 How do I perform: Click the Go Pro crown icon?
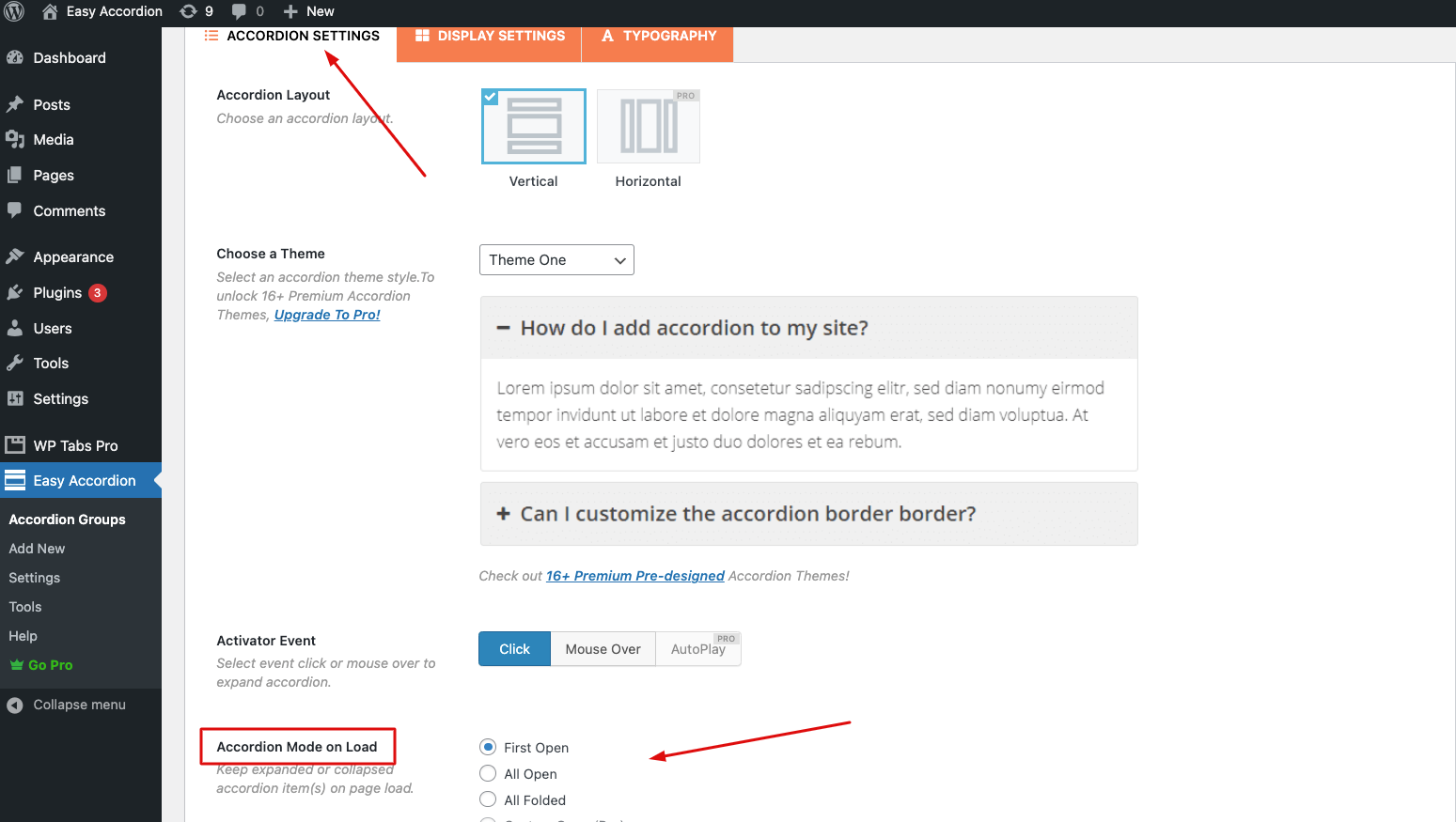point(16,664)
